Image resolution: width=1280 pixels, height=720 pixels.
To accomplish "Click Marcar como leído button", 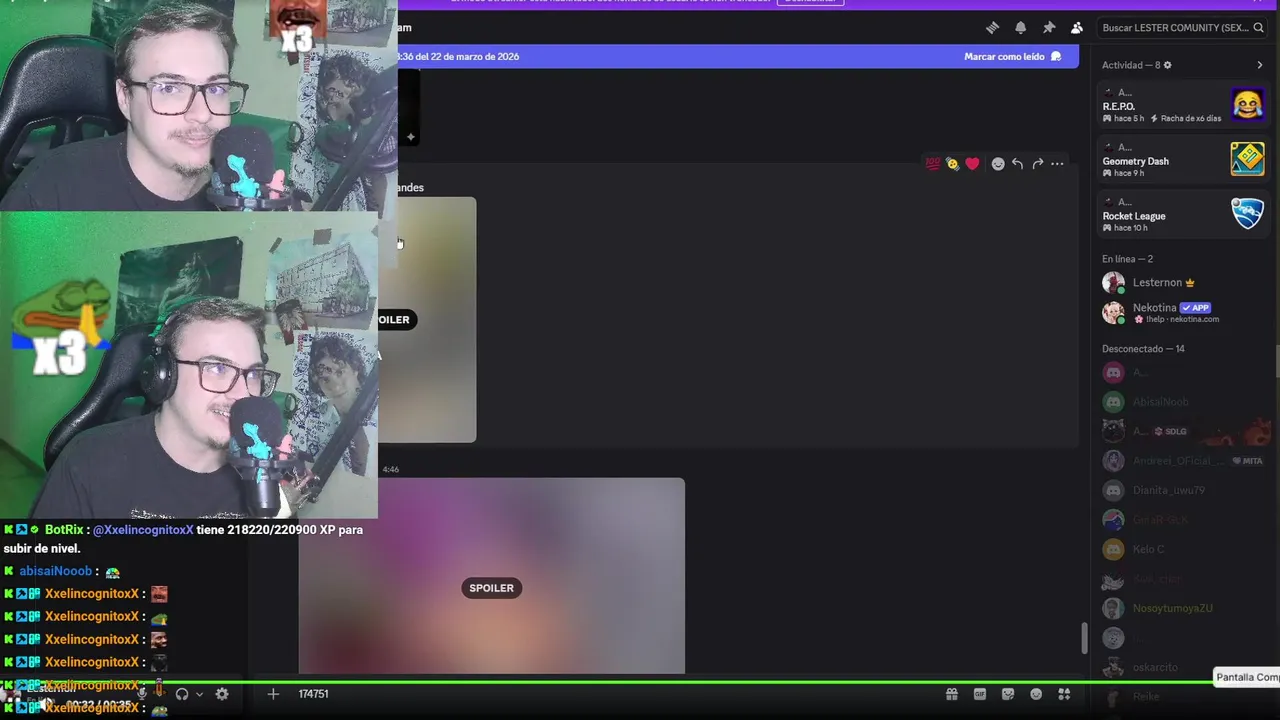I will click(x=1012, y=57).
